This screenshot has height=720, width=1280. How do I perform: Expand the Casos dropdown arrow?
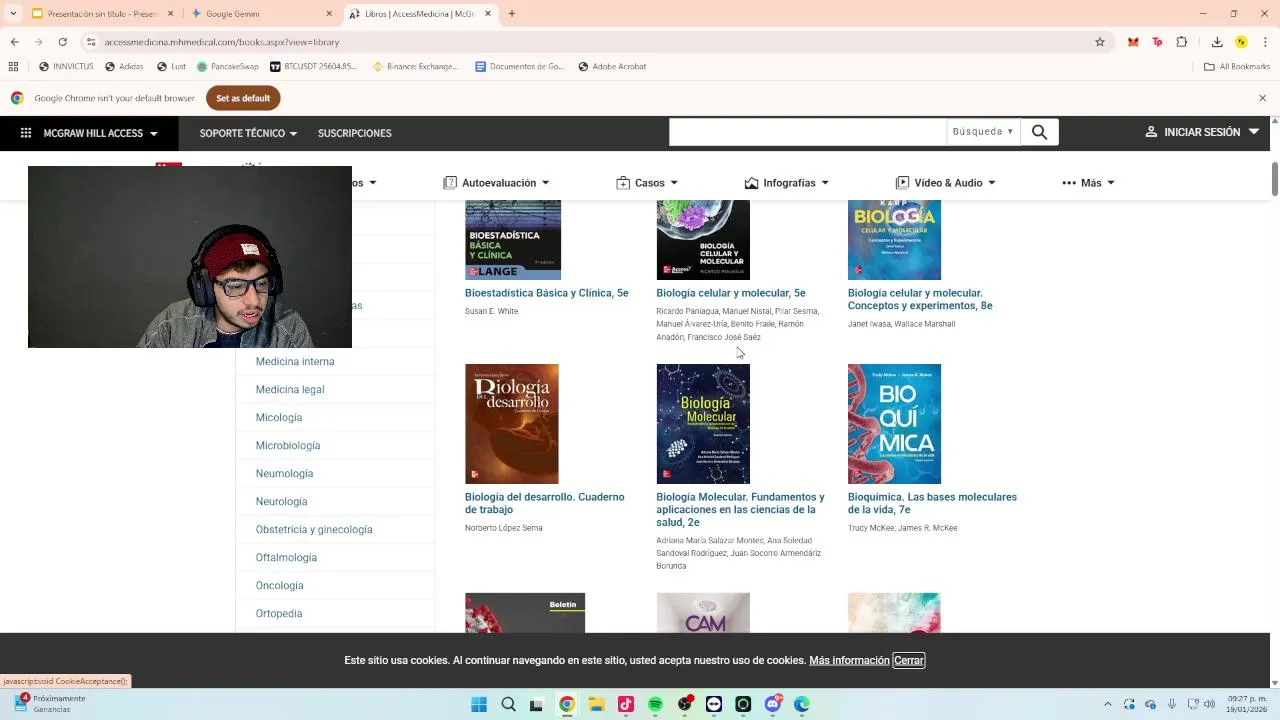pos(674,183)
